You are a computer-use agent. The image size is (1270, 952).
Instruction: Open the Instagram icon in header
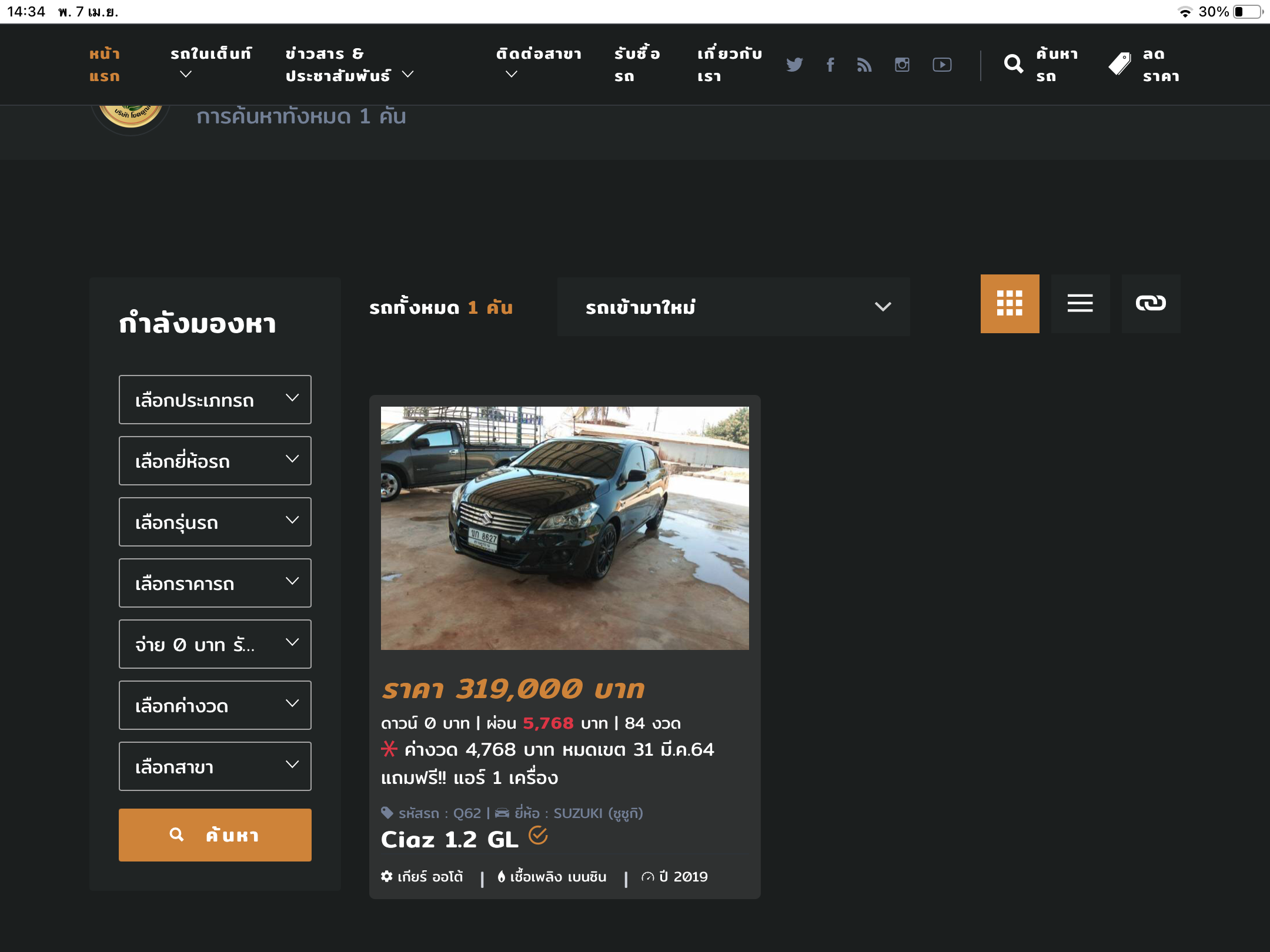tap(902, 65)
